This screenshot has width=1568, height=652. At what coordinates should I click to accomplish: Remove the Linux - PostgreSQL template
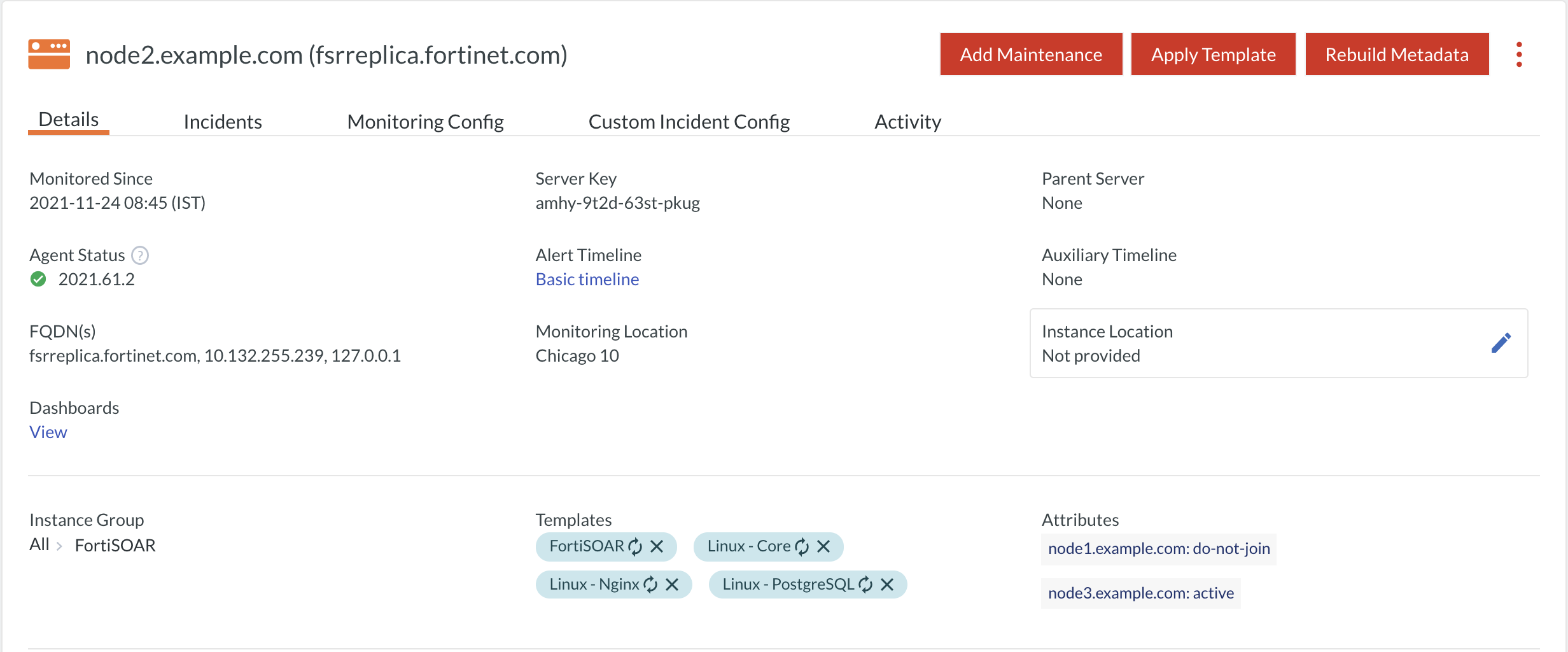[887, 584]
